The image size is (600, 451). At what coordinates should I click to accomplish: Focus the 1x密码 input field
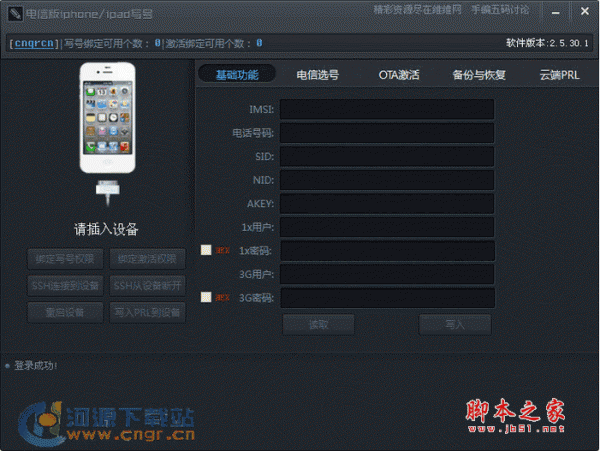click(x=387, y=251)
